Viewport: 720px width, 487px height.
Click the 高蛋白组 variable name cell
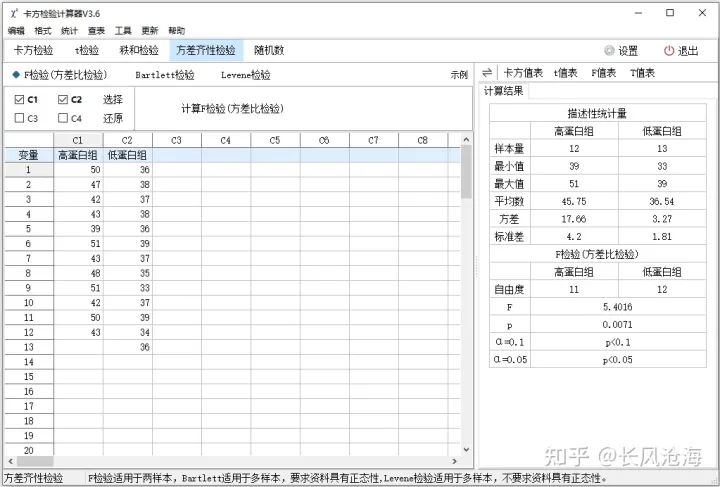coord(78,155)
